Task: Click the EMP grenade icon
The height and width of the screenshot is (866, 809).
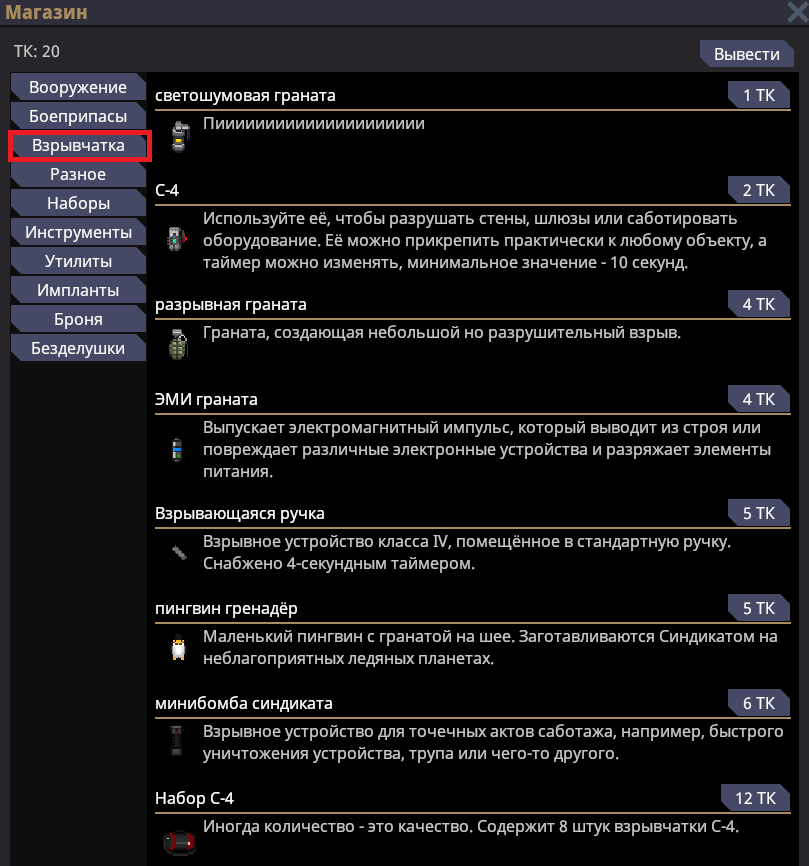Action: coord(178,449)
